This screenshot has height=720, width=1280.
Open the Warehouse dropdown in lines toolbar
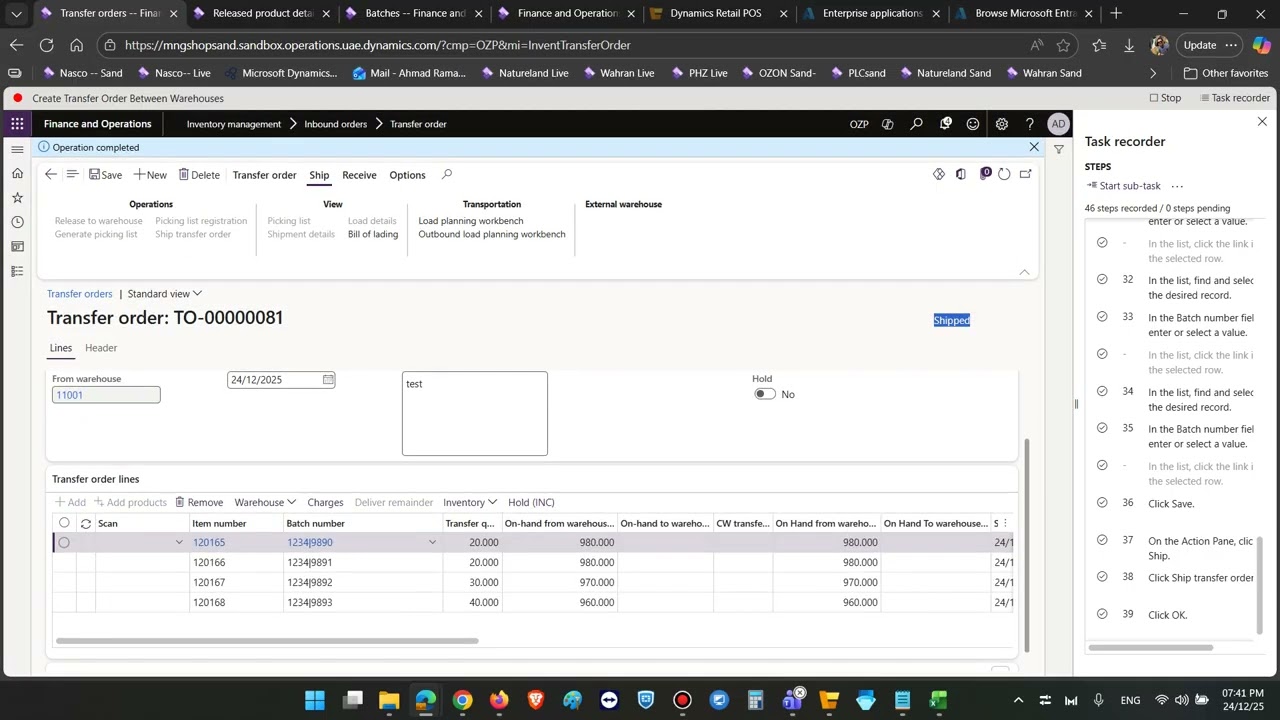265,502
